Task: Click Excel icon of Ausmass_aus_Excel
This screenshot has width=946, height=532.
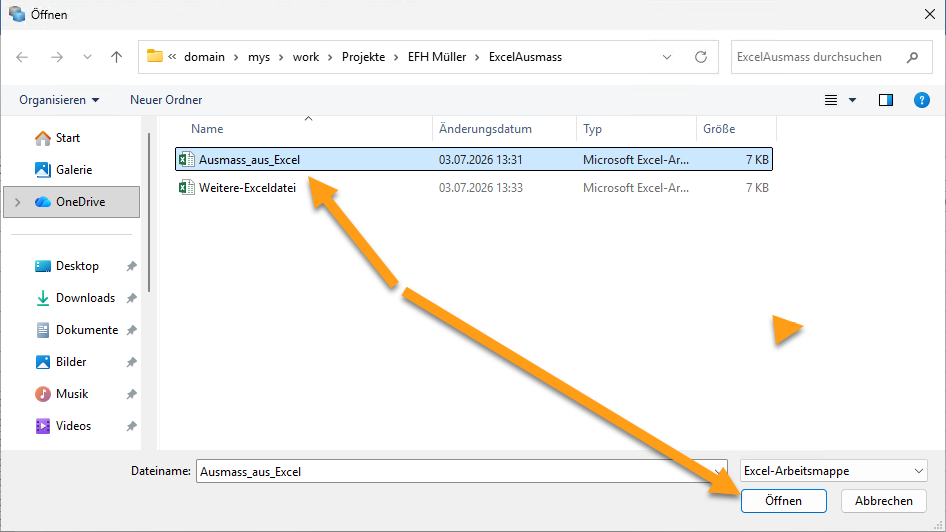Action: click(186, 160)
